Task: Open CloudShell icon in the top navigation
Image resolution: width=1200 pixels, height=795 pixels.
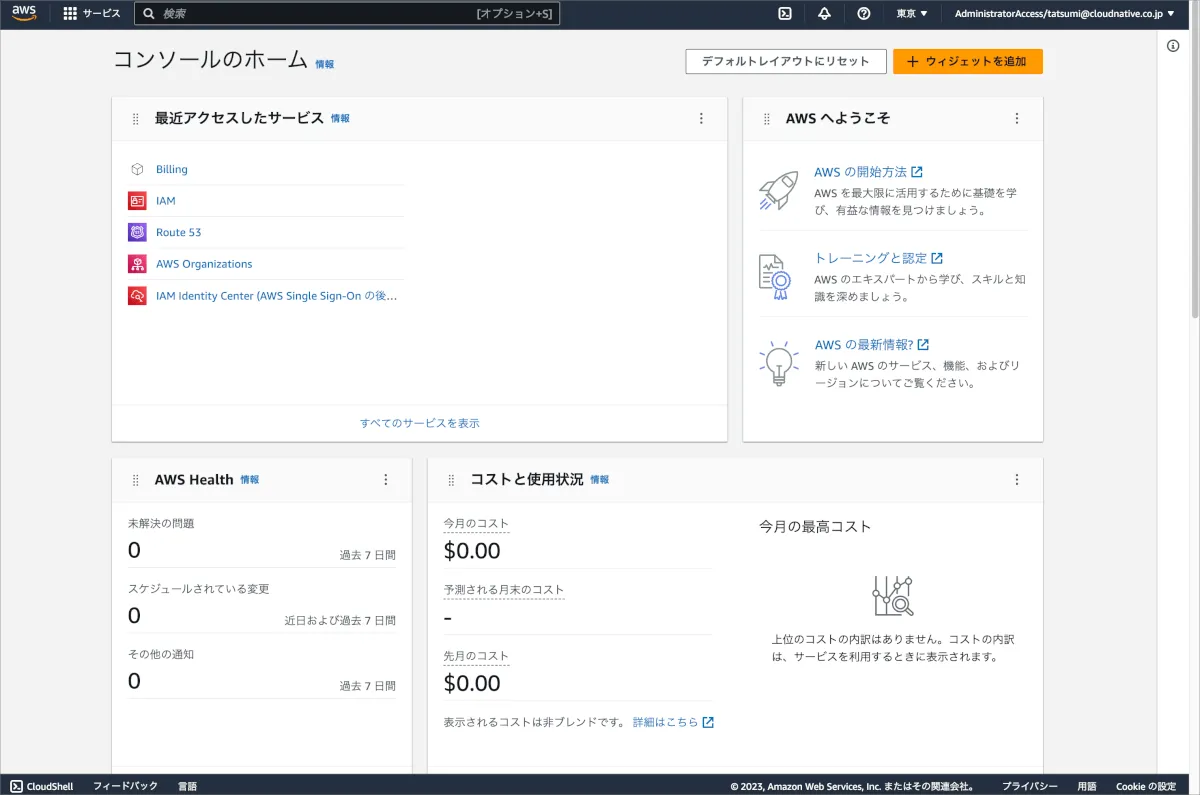Action: (785, 14)
